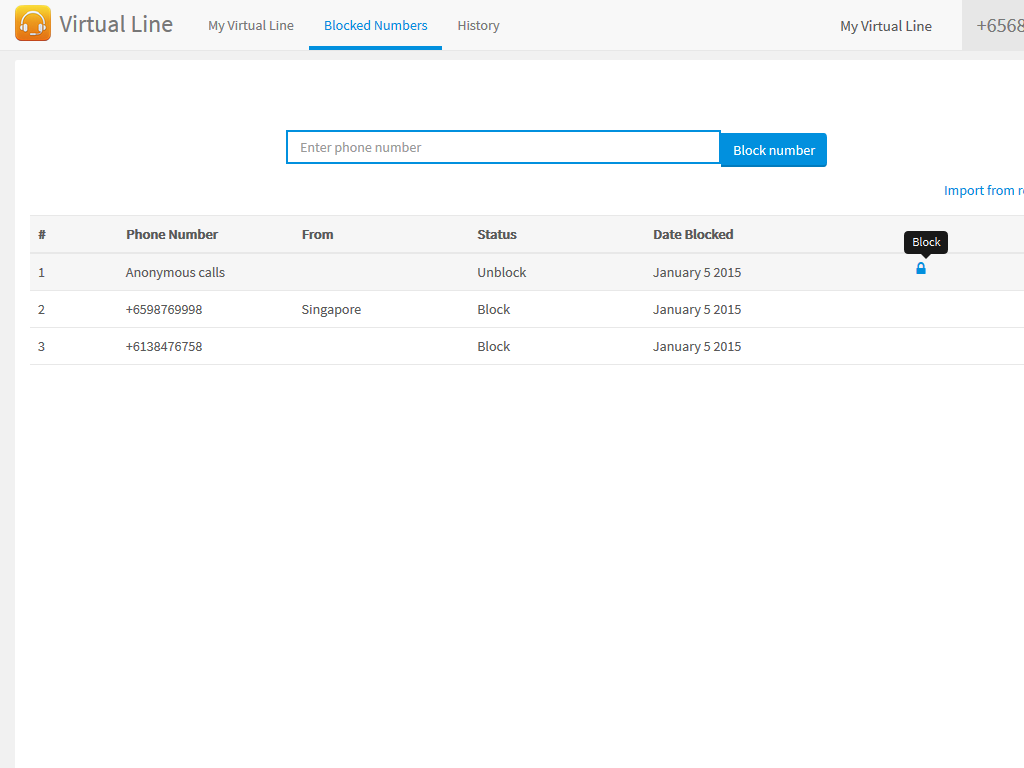Click the Status column header

pyautogui.click(x=497, y=234)
